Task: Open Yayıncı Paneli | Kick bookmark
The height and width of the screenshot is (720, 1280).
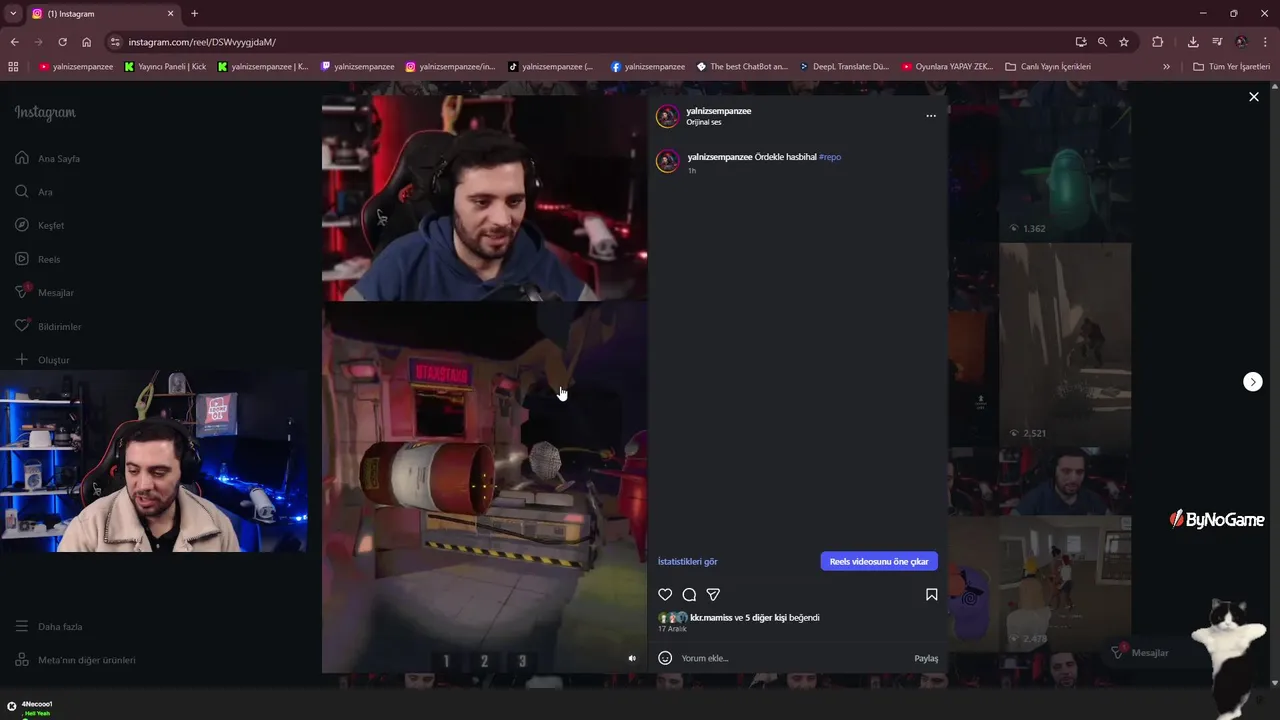Action: pyautogui.click(x=165, y=67)
